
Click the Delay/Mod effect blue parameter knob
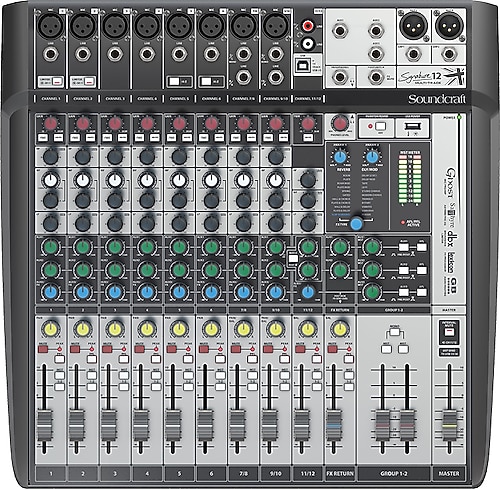(x=372, y=157)
